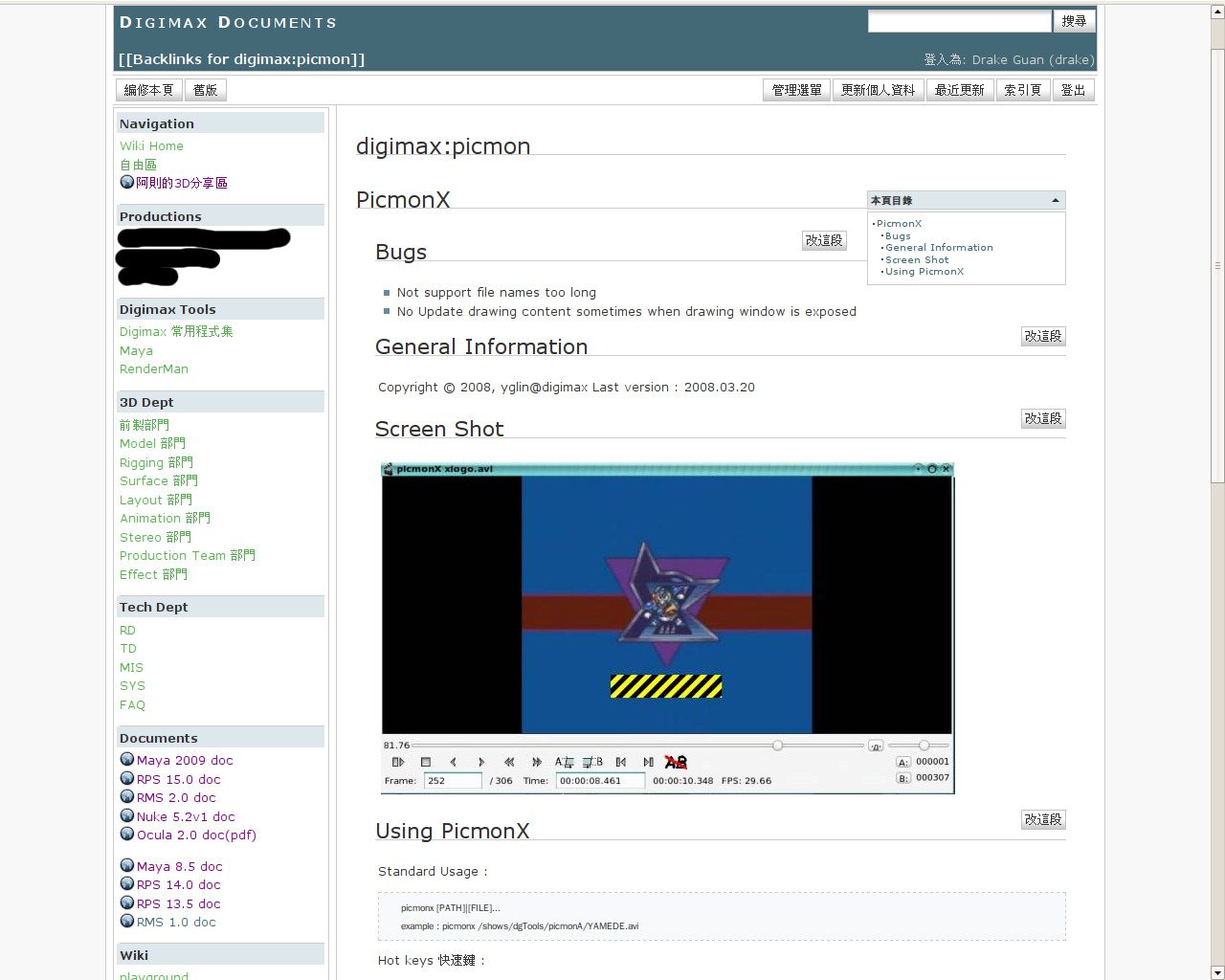Screen dimensions: 1225x980
Task: Click 登出 to log out
Action: pyautogui.click(x=1073, y=90)
